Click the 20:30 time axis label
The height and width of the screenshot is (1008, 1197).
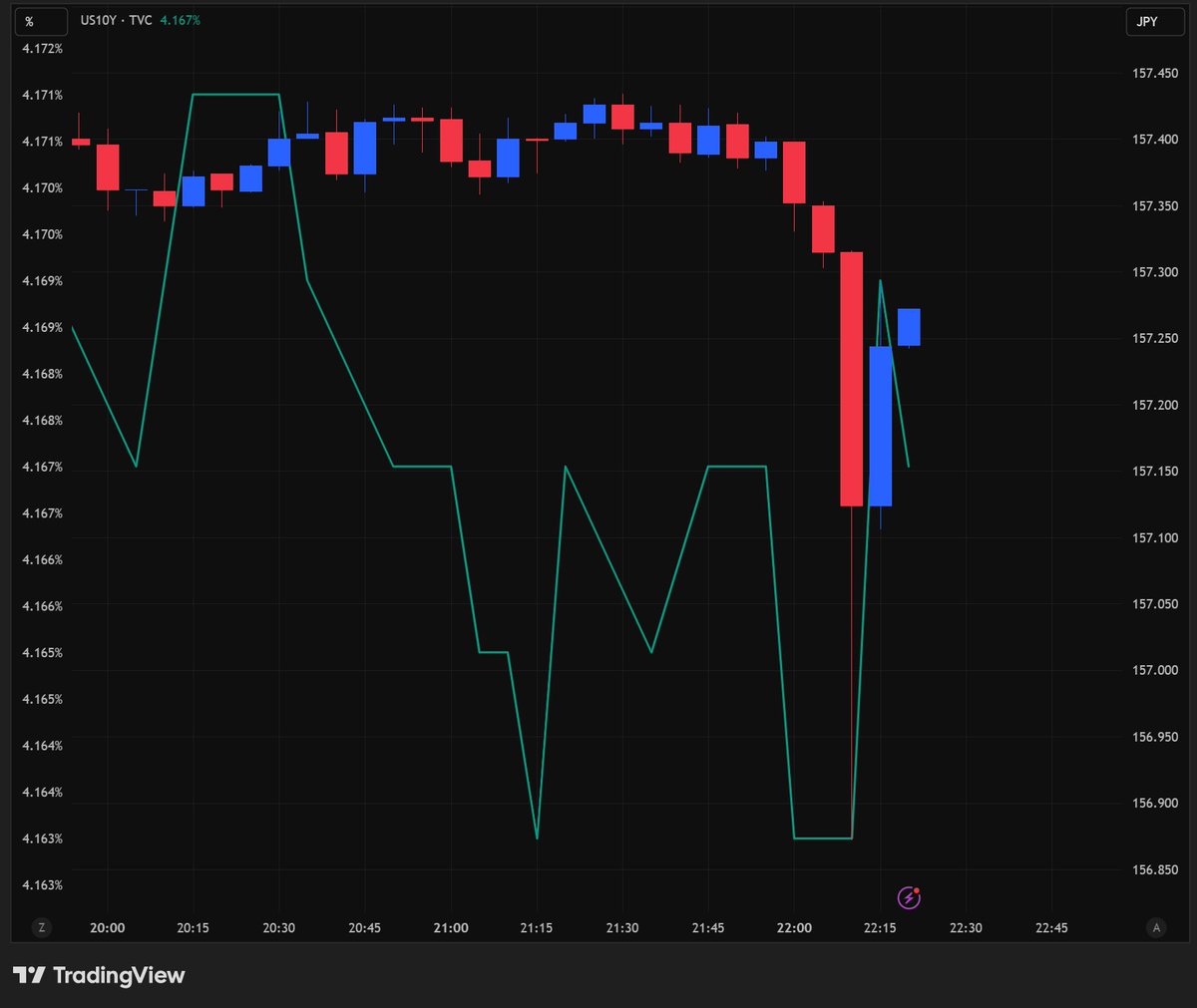(279, 928)
